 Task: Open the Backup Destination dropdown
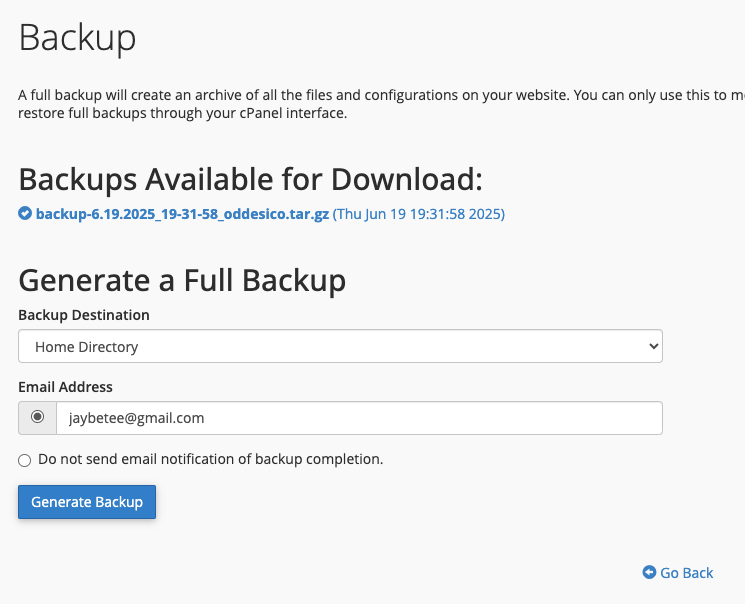tap(340, 346)
